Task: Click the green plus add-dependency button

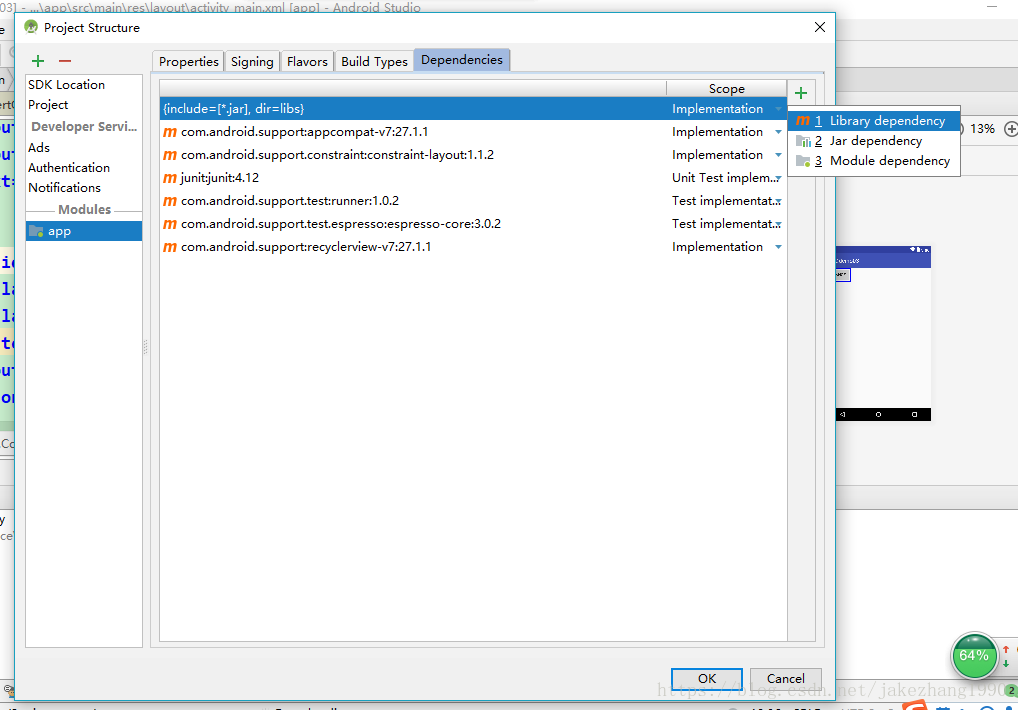Action: 801,93
